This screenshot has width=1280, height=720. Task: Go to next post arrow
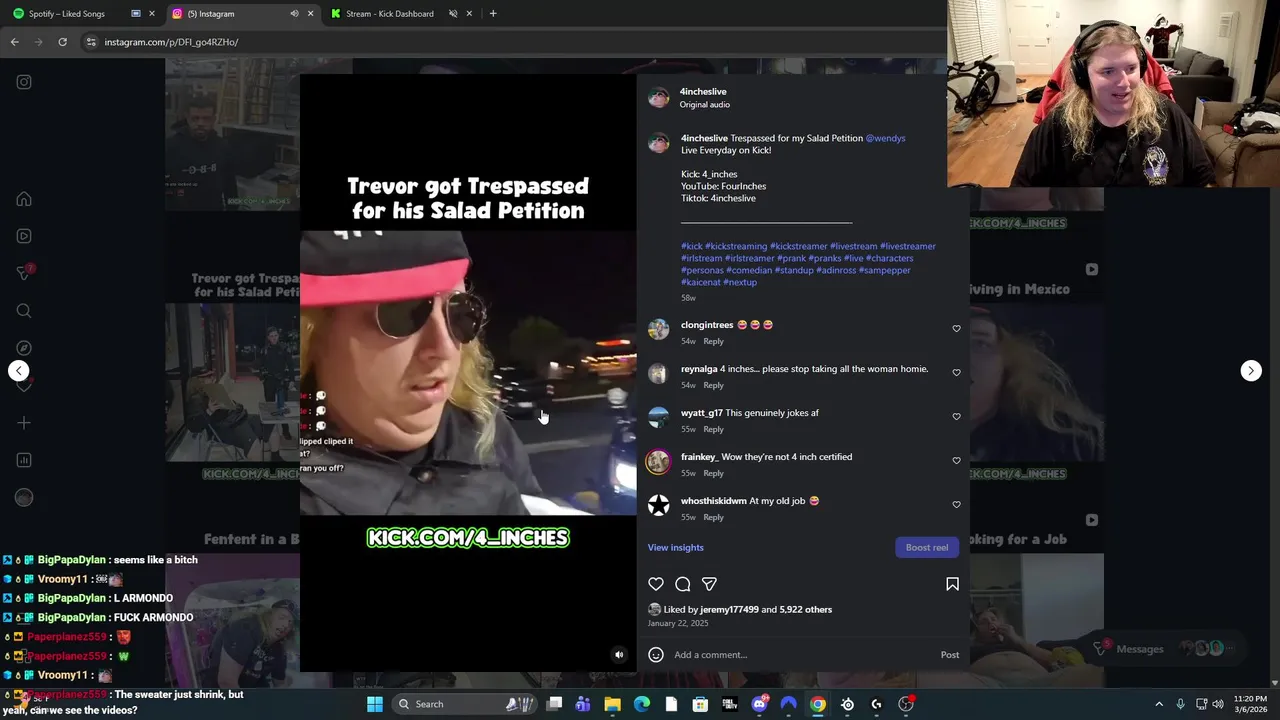[1251, 371]
